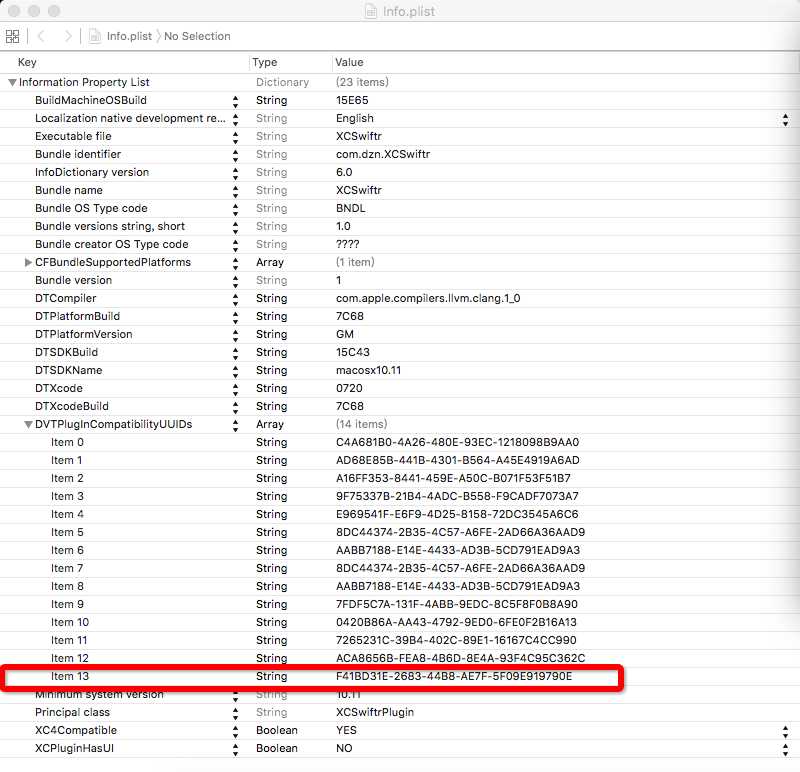Select the Bundle OS Type code value BNDL

tap(351, 208)
